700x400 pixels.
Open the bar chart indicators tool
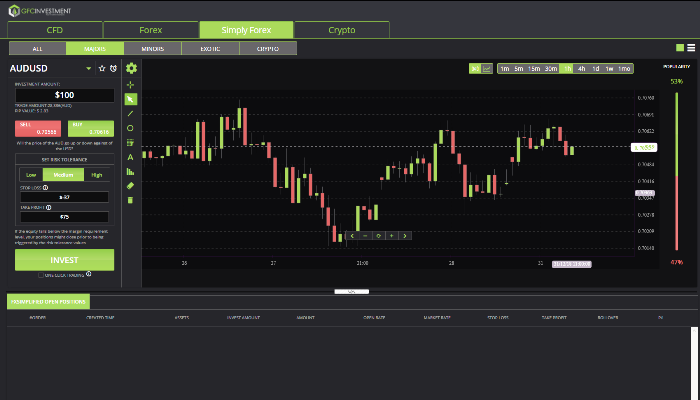[130, 171]
